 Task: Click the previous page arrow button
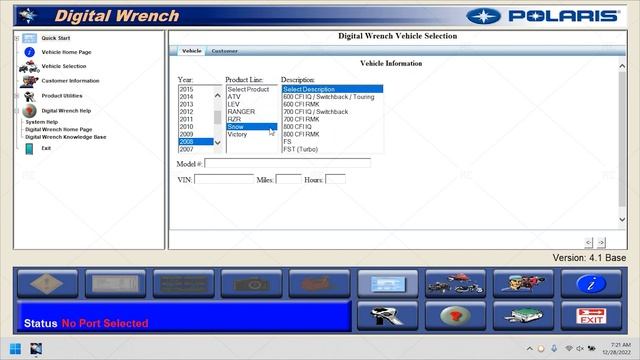589,242
